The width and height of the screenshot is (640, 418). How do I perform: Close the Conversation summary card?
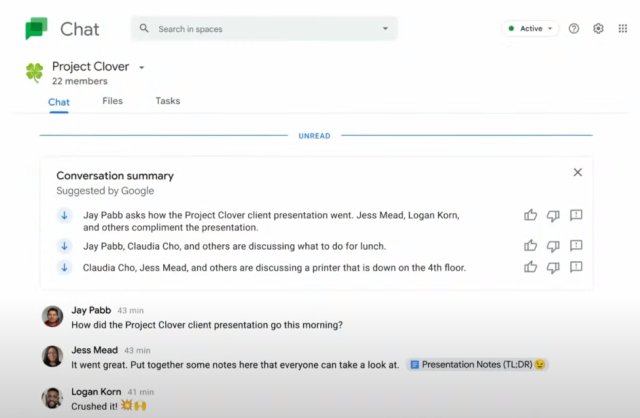[x=577, y=172]
